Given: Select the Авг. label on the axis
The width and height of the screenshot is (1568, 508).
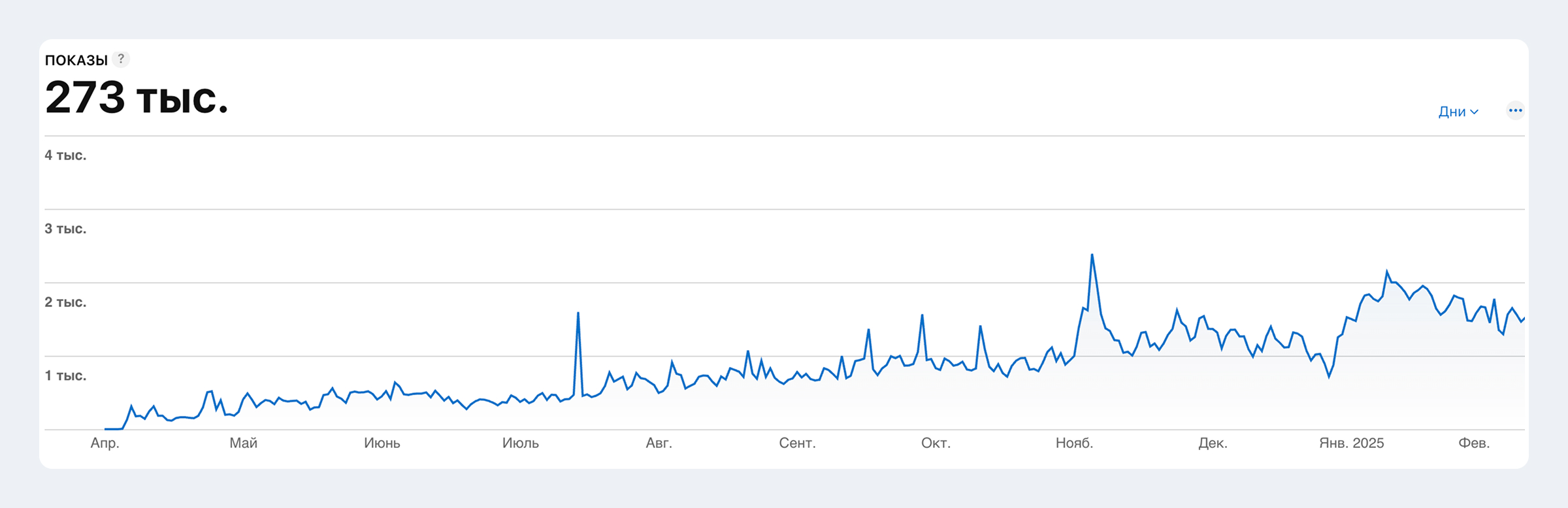Looking at the screenshot, I should pyautogui.click(x=659, y=443).
